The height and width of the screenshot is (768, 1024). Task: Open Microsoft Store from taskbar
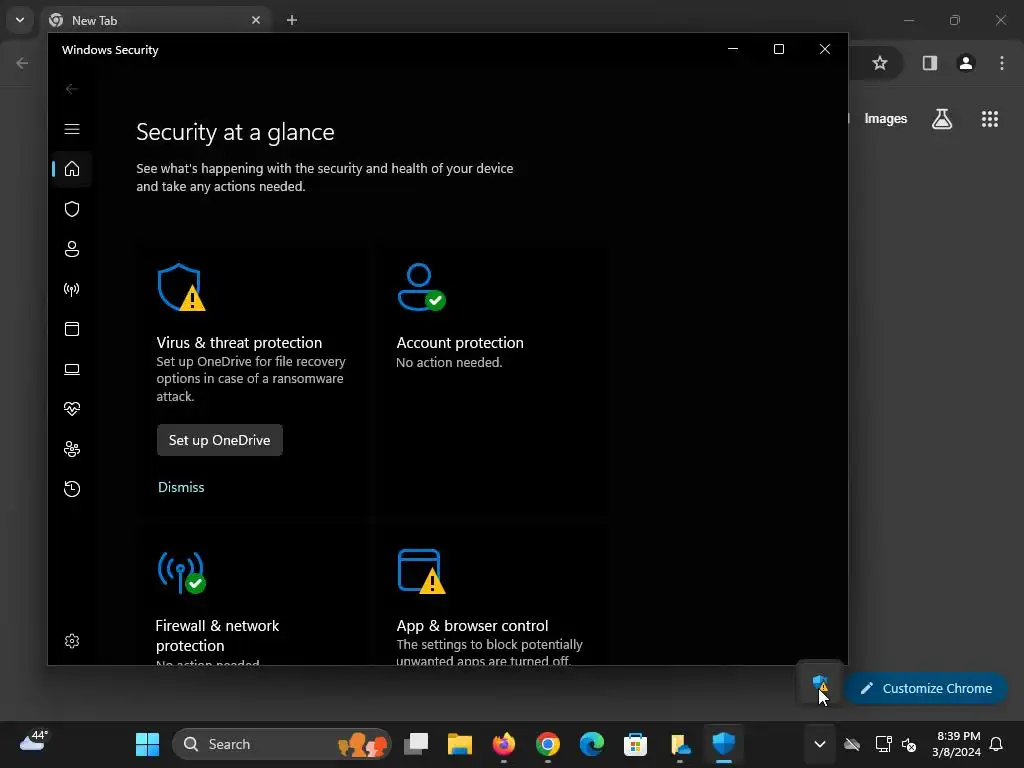click(x=635, y=744)
